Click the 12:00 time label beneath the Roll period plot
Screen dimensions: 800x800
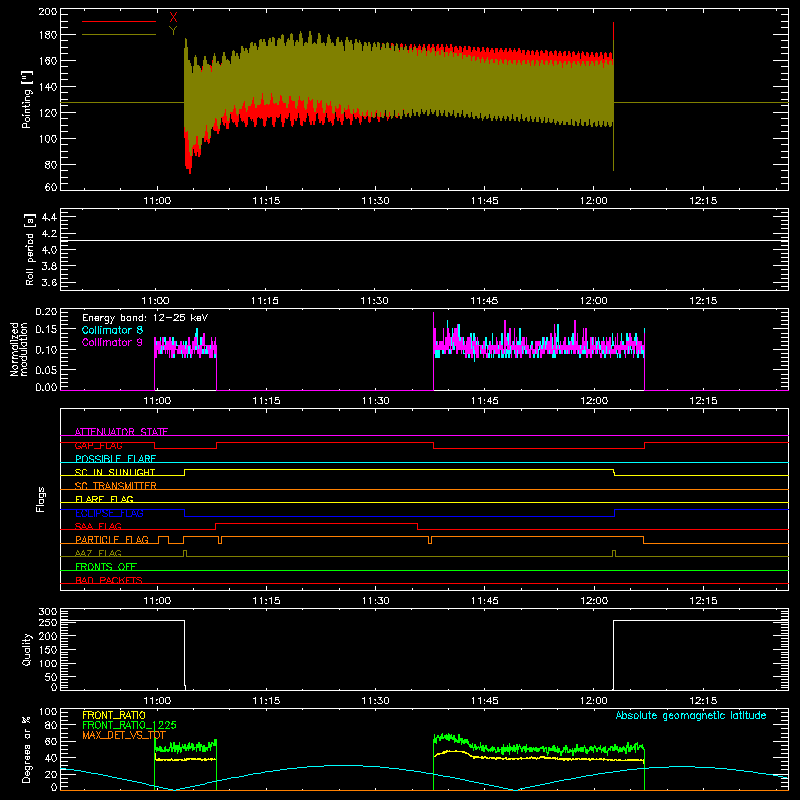[x=594, y=301]
